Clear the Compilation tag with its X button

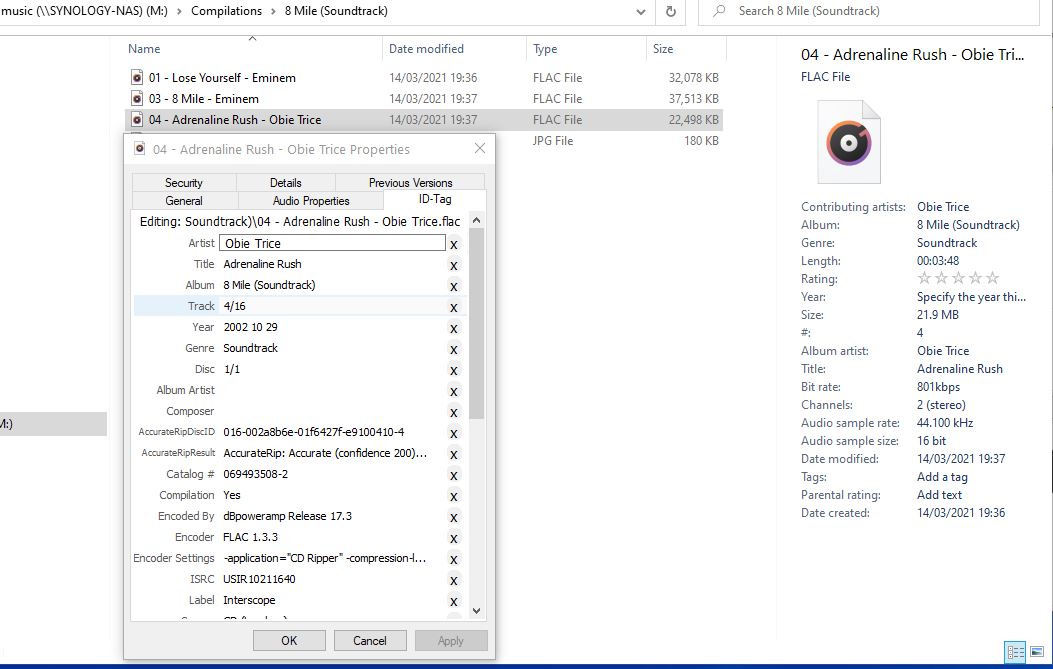tap(454, 496)
